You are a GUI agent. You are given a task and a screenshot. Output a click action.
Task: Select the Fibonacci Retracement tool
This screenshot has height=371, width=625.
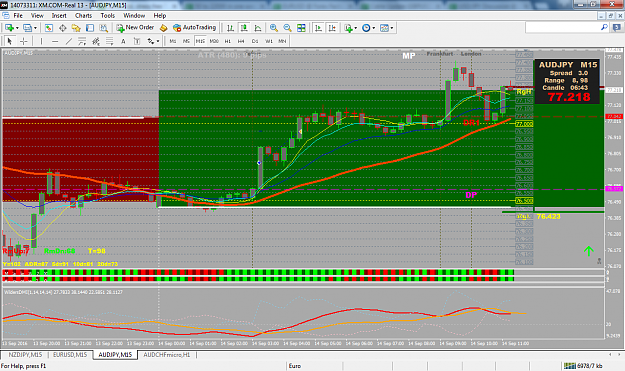pos(109,41)
